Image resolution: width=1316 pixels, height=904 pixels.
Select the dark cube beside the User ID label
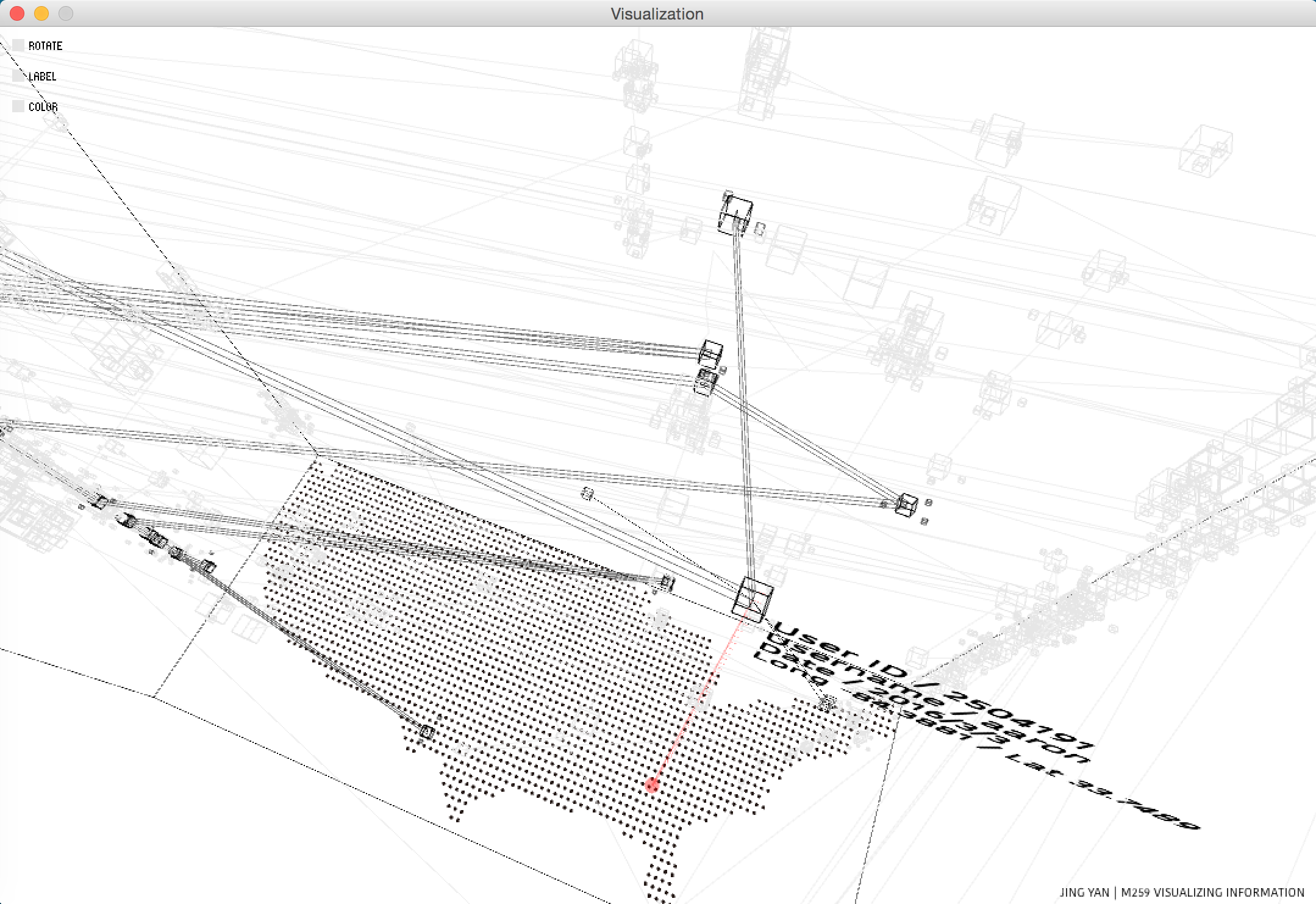coord(753,600)
